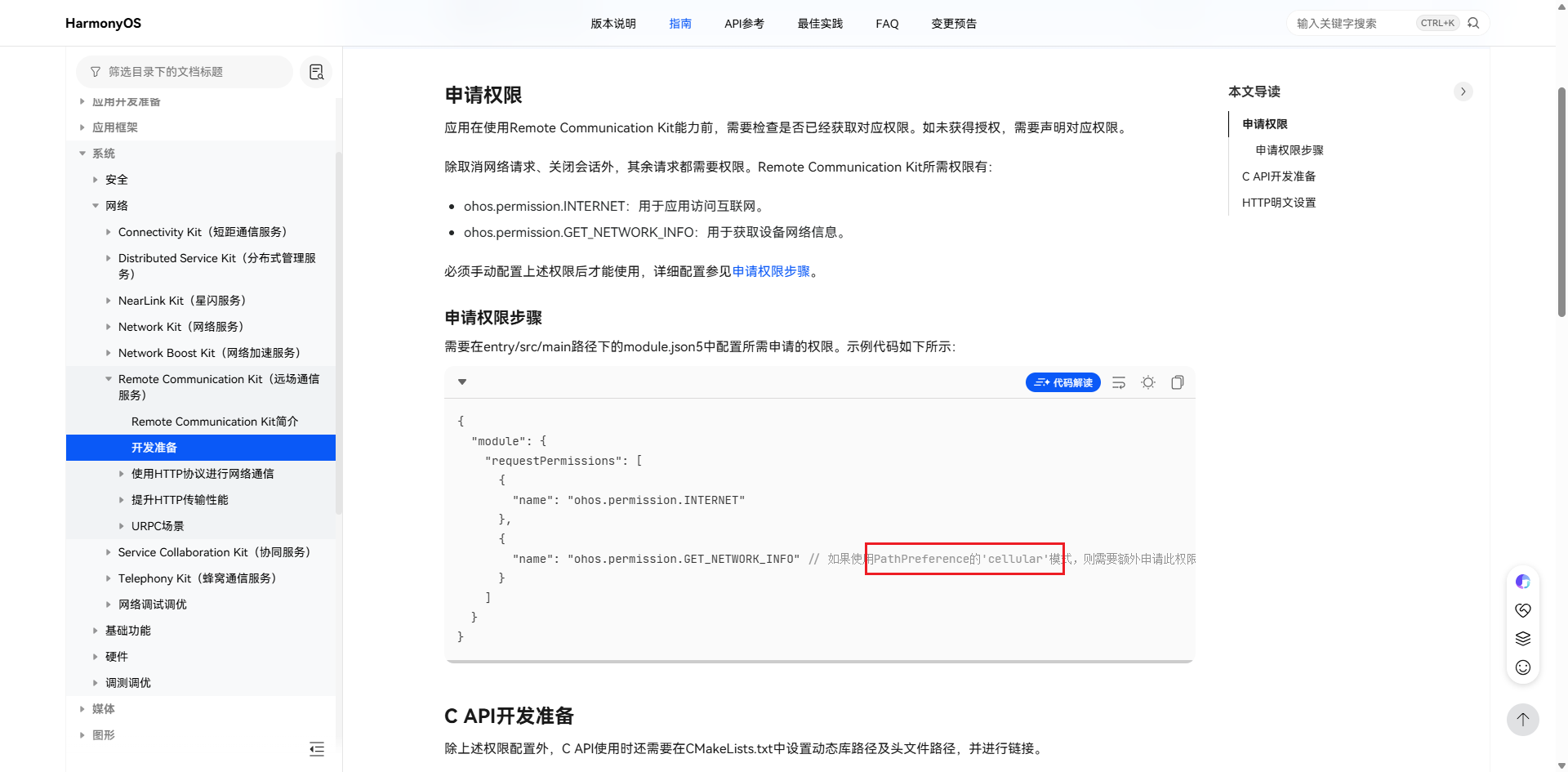Jump to C API开发准备 in guide
1568x772 pixels.
[1279, 176]
